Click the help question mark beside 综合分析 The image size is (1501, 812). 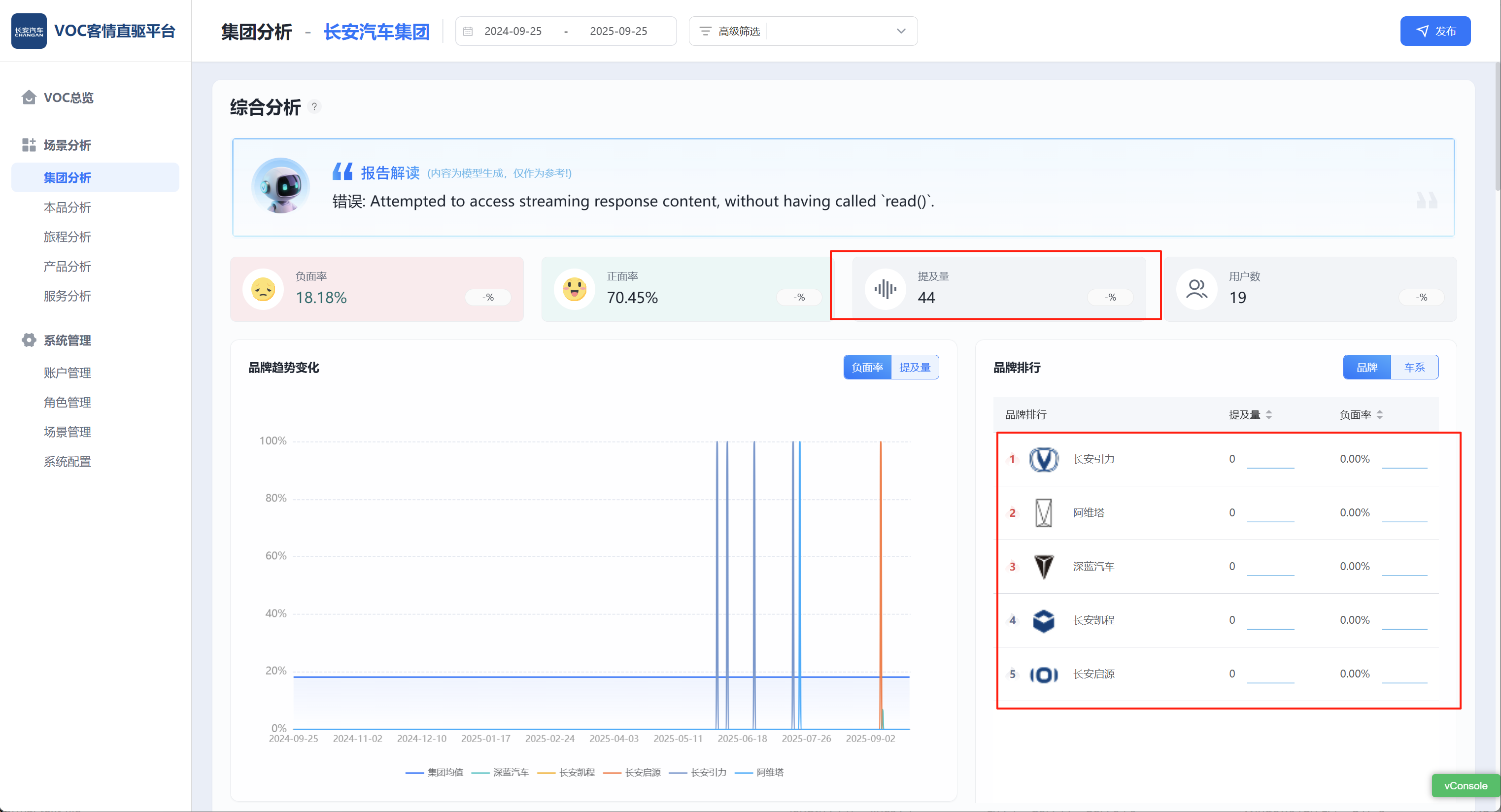(314, 106)
